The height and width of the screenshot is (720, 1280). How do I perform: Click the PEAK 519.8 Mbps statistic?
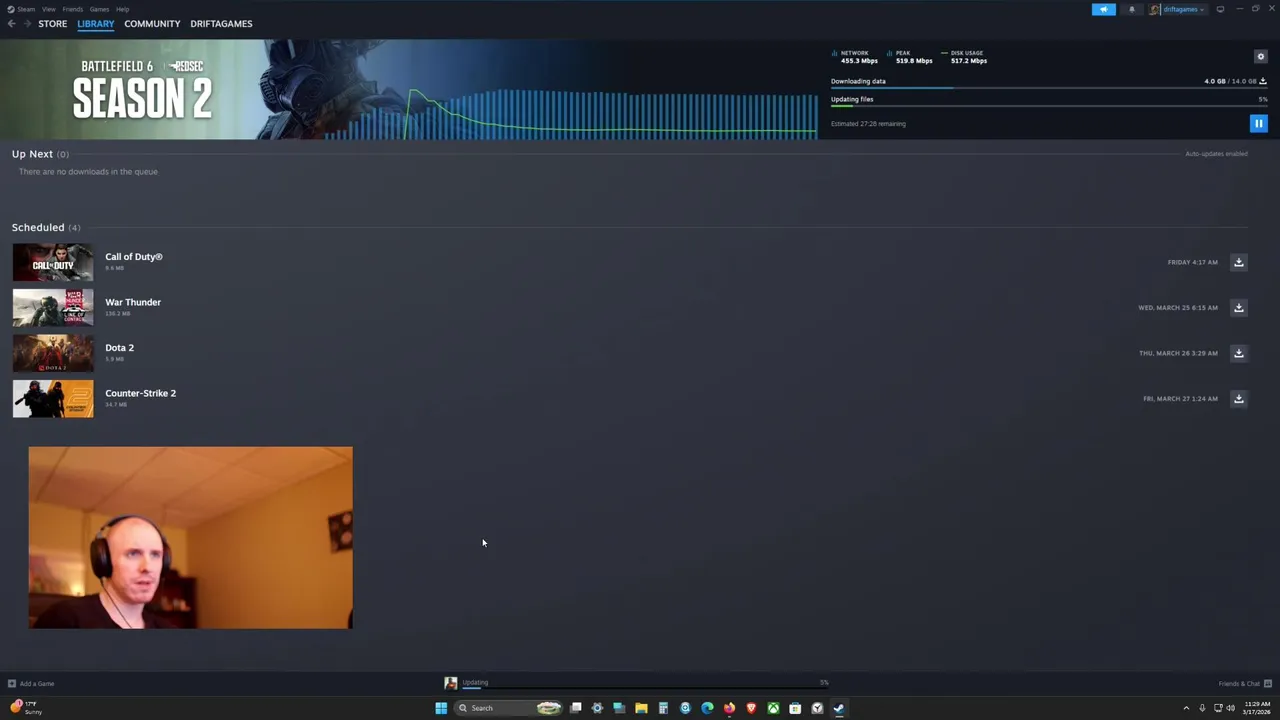coord(910,57)
